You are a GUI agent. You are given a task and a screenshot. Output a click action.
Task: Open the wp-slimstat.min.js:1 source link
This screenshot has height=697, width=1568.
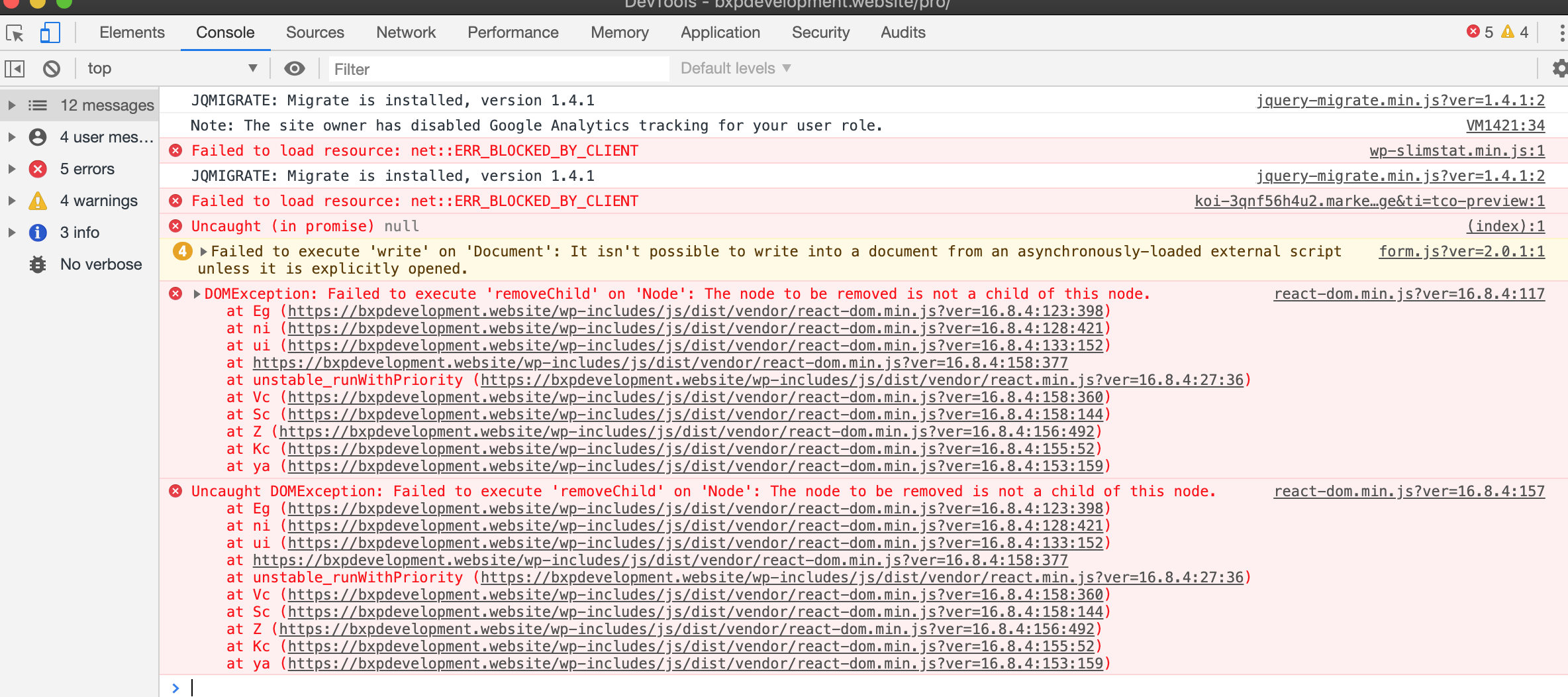click(x=1457, y=151)
